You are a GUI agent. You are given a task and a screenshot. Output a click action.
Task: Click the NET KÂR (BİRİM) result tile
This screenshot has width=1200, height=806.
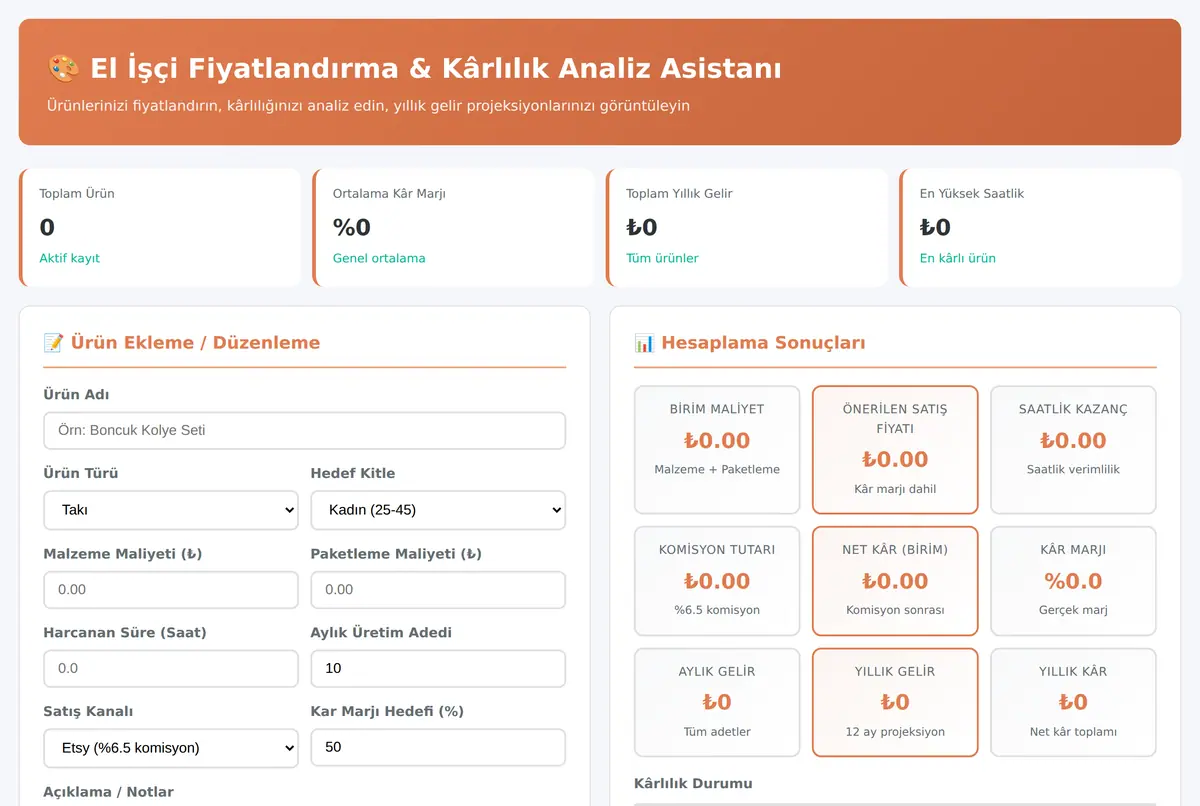coord(895,581)
